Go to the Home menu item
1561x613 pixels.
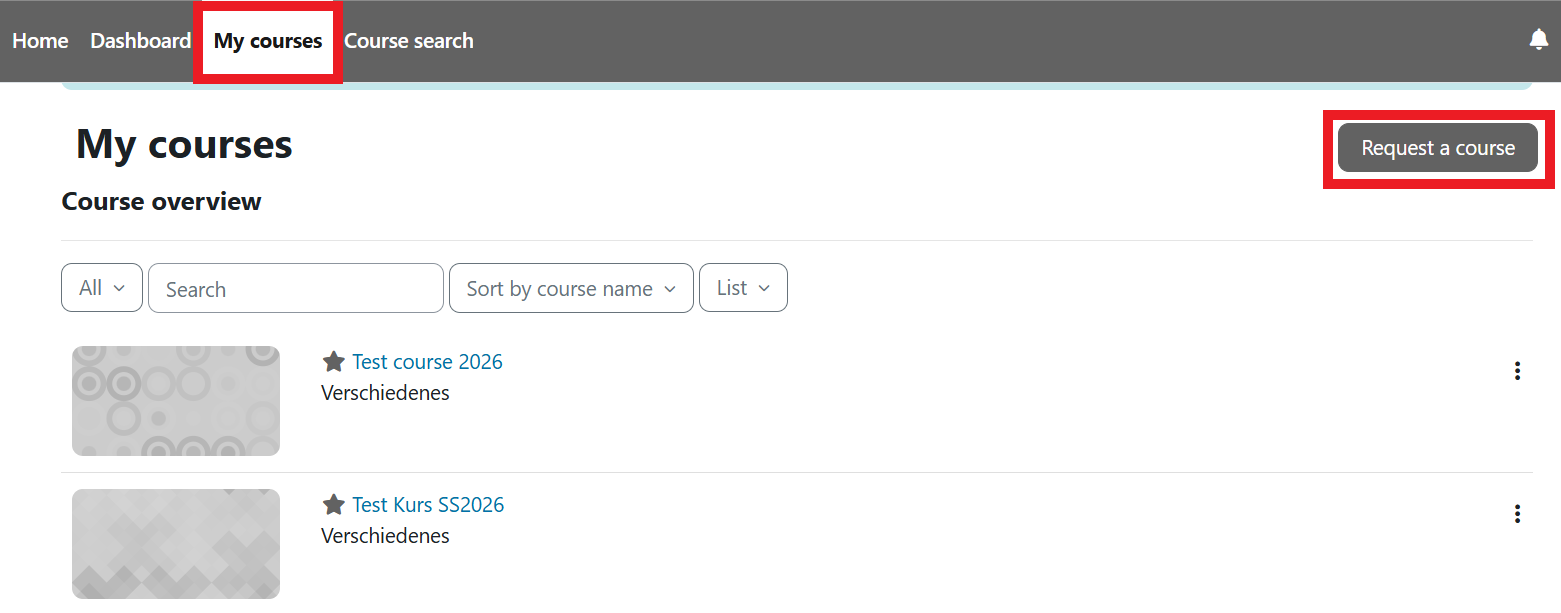tap(40, 41)
